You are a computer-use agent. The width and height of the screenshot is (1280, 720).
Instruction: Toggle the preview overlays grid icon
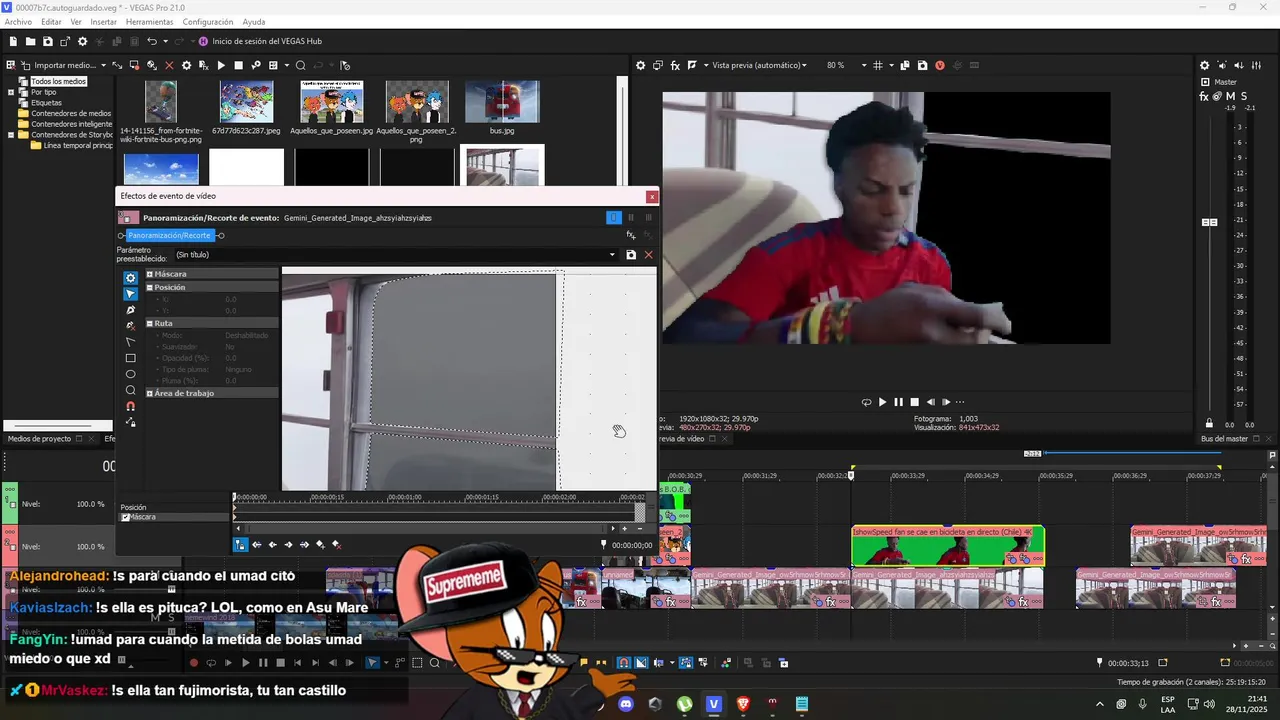pos(878,65)
